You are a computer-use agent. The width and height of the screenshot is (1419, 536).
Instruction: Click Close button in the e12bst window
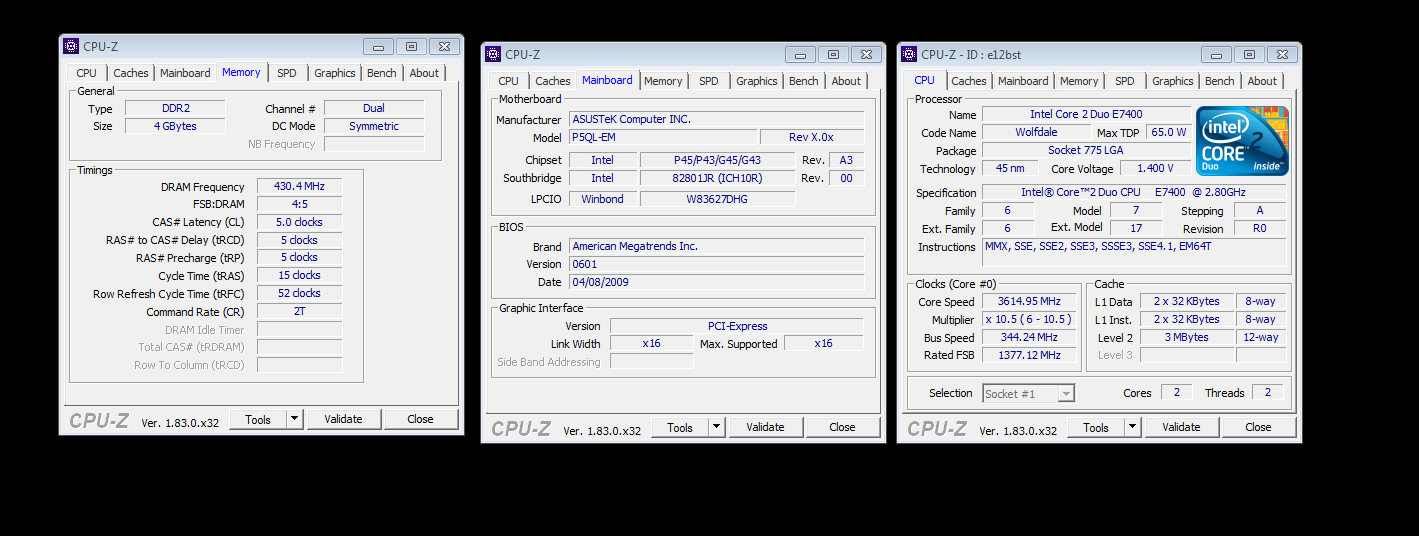1259,427
